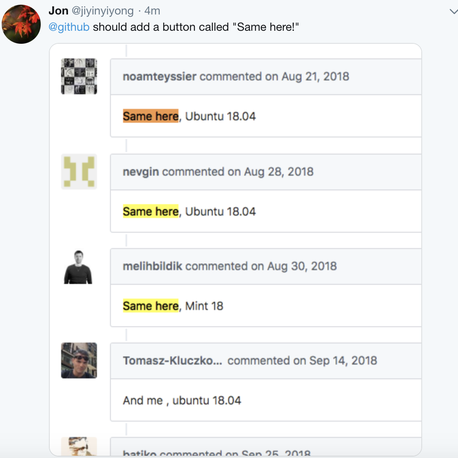Image resolution: width=458 pixels, height=458 pixels.
Task: Click melihbildik's profile photo
Action: [x=78, y=267]
